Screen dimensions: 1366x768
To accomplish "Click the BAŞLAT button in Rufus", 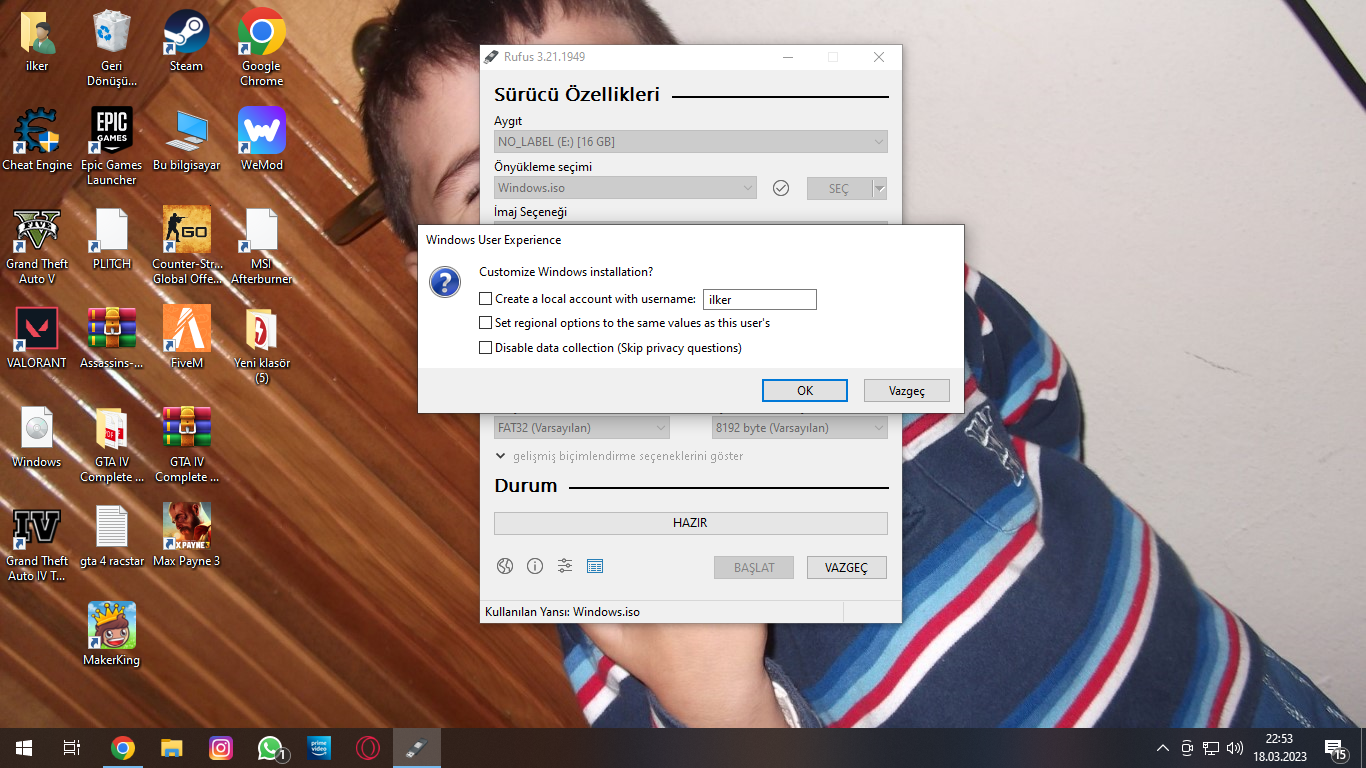I will [x=754, y=567].
